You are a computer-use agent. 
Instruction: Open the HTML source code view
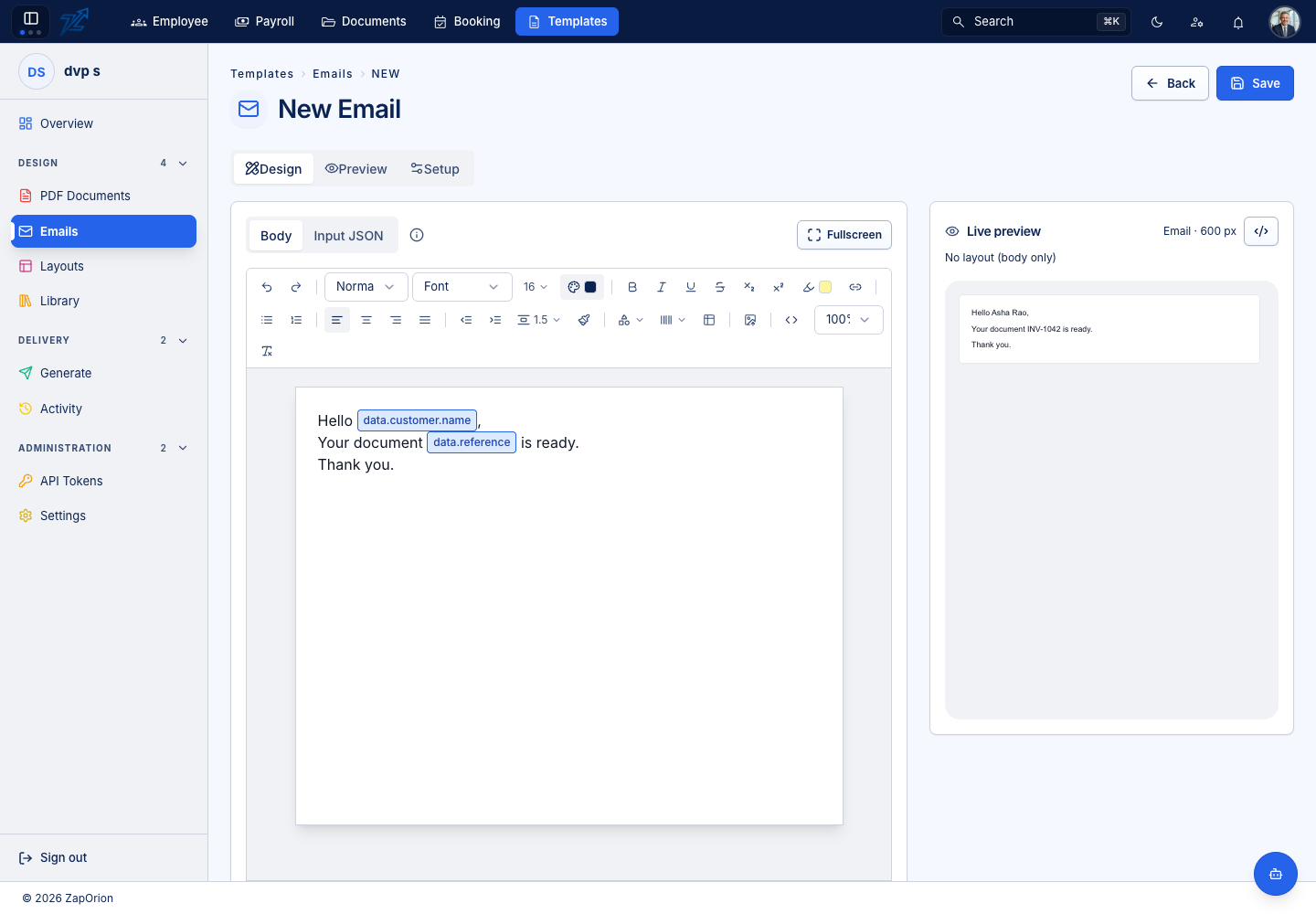coord(791,320)
